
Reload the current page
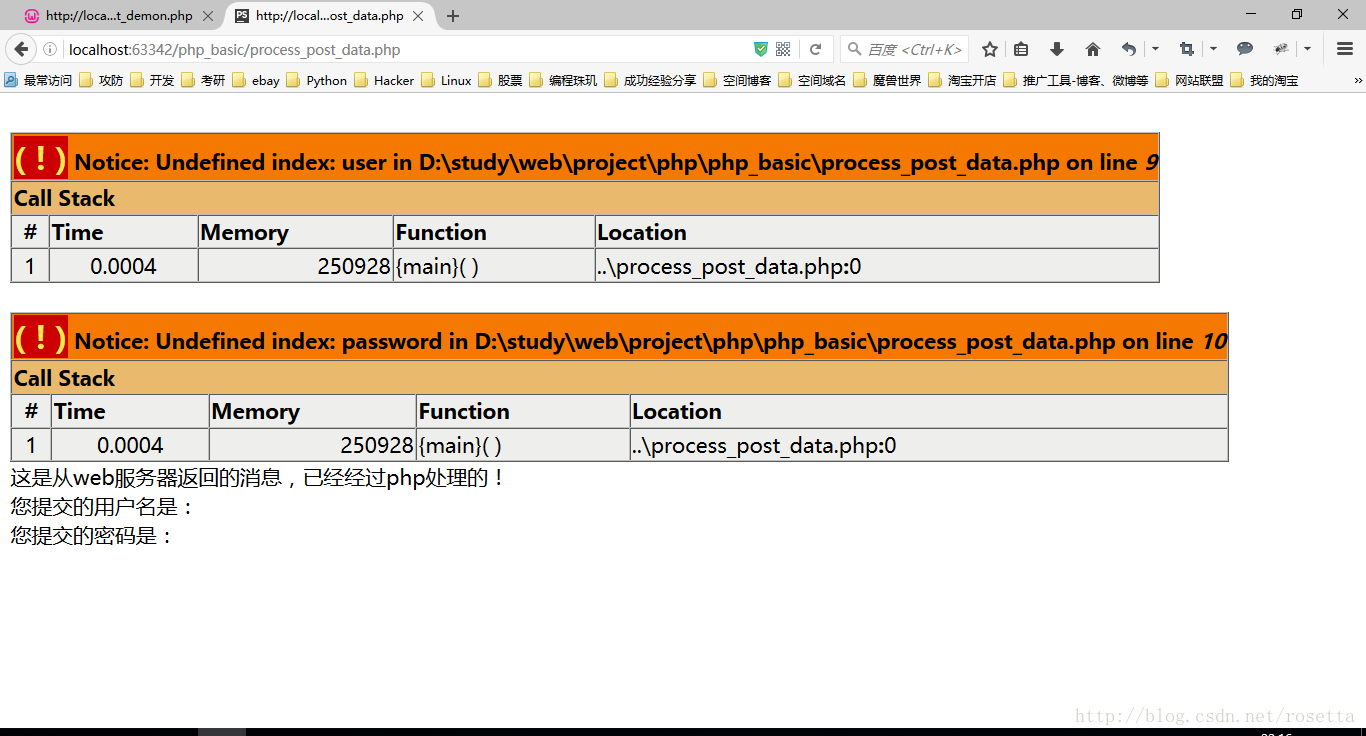[816, 49]
